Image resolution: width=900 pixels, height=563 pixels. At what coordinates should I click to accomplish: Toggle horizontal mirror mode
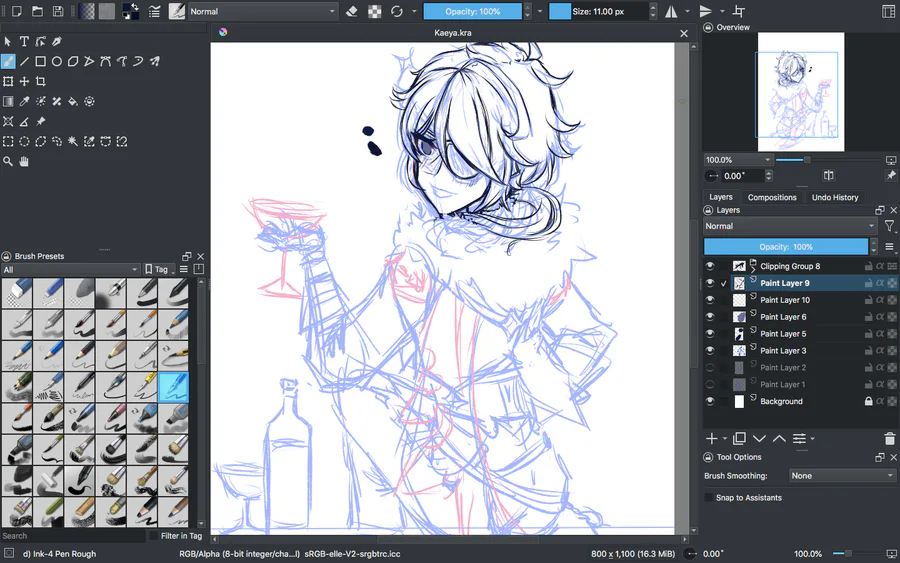pyautogui.click(x=671, y=11)
